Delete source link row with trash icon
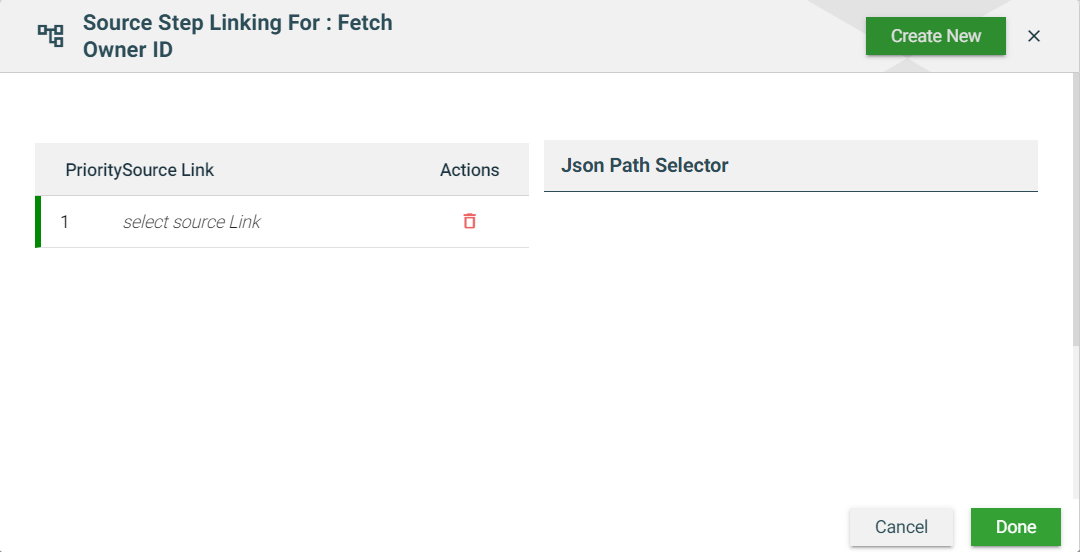 469,221
